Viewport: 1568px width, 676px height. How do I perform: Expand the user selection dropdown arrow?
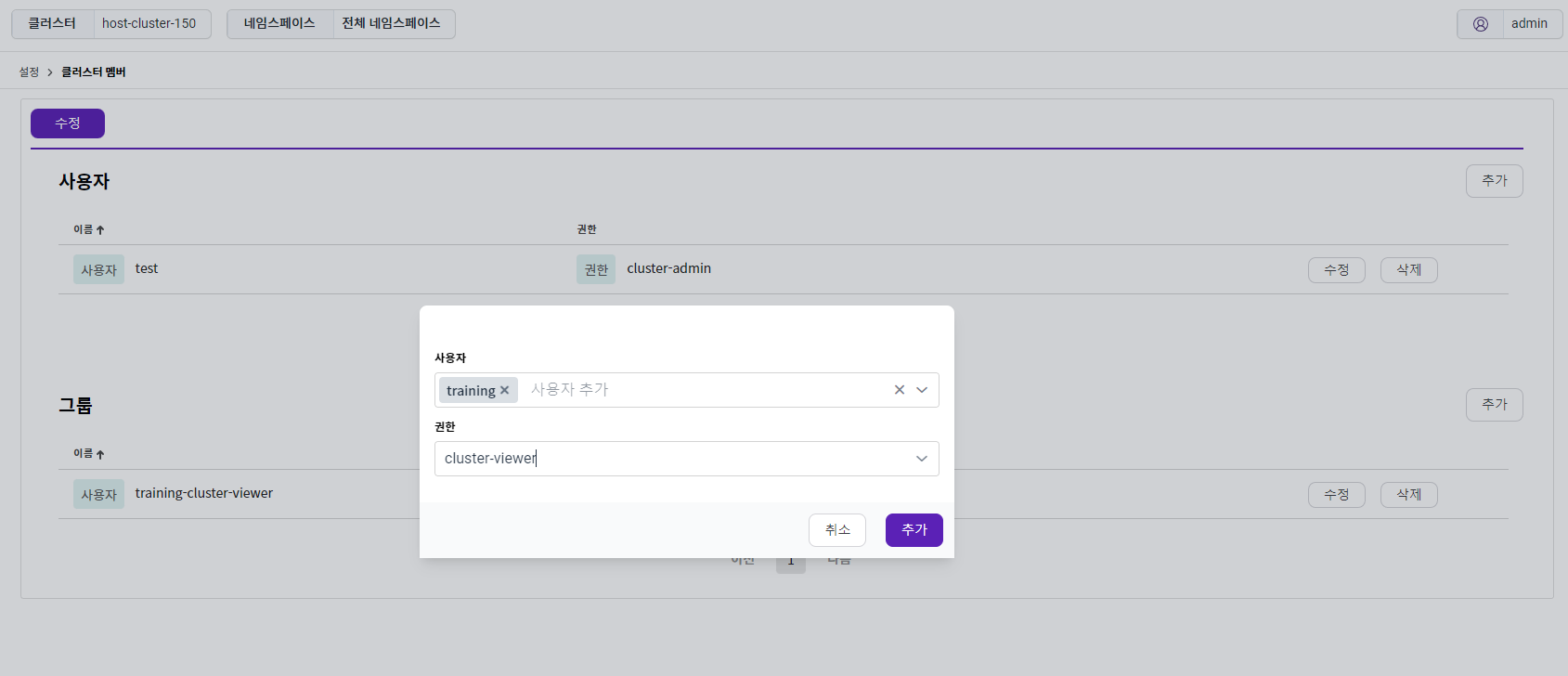coord(922,390)
